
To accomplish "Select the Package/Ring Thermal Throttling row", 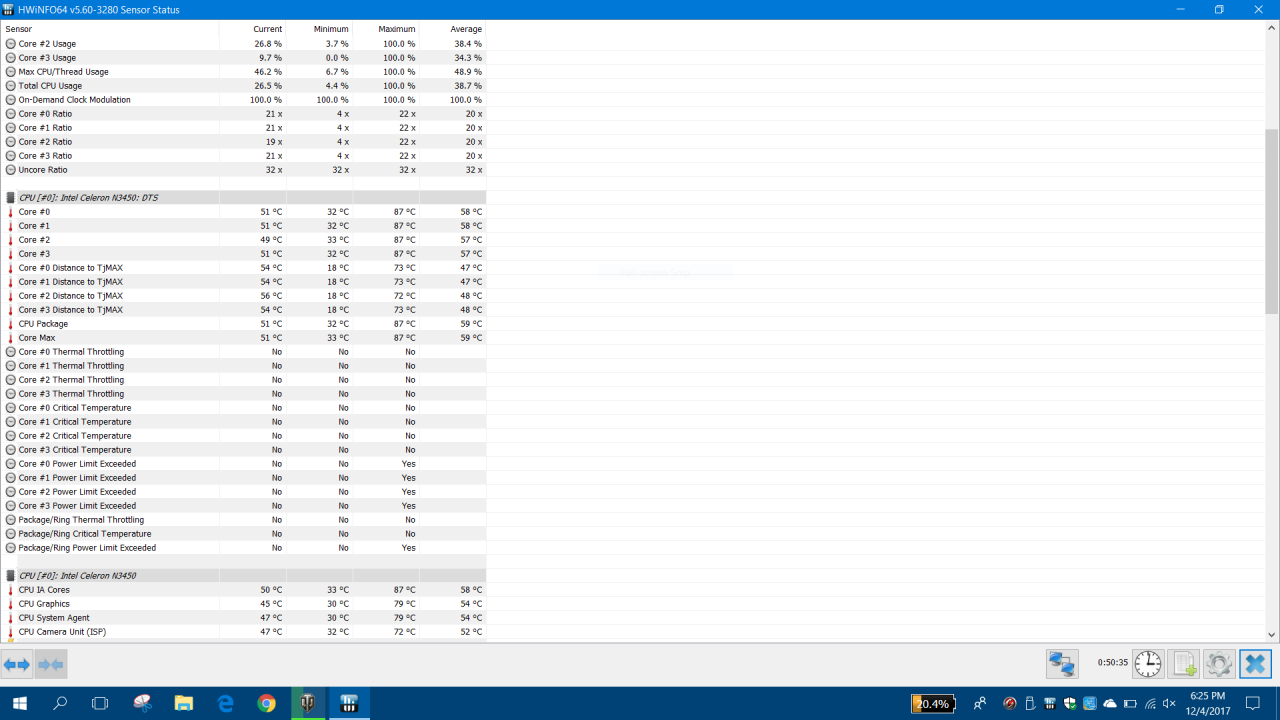I will (x=243, y=520).
